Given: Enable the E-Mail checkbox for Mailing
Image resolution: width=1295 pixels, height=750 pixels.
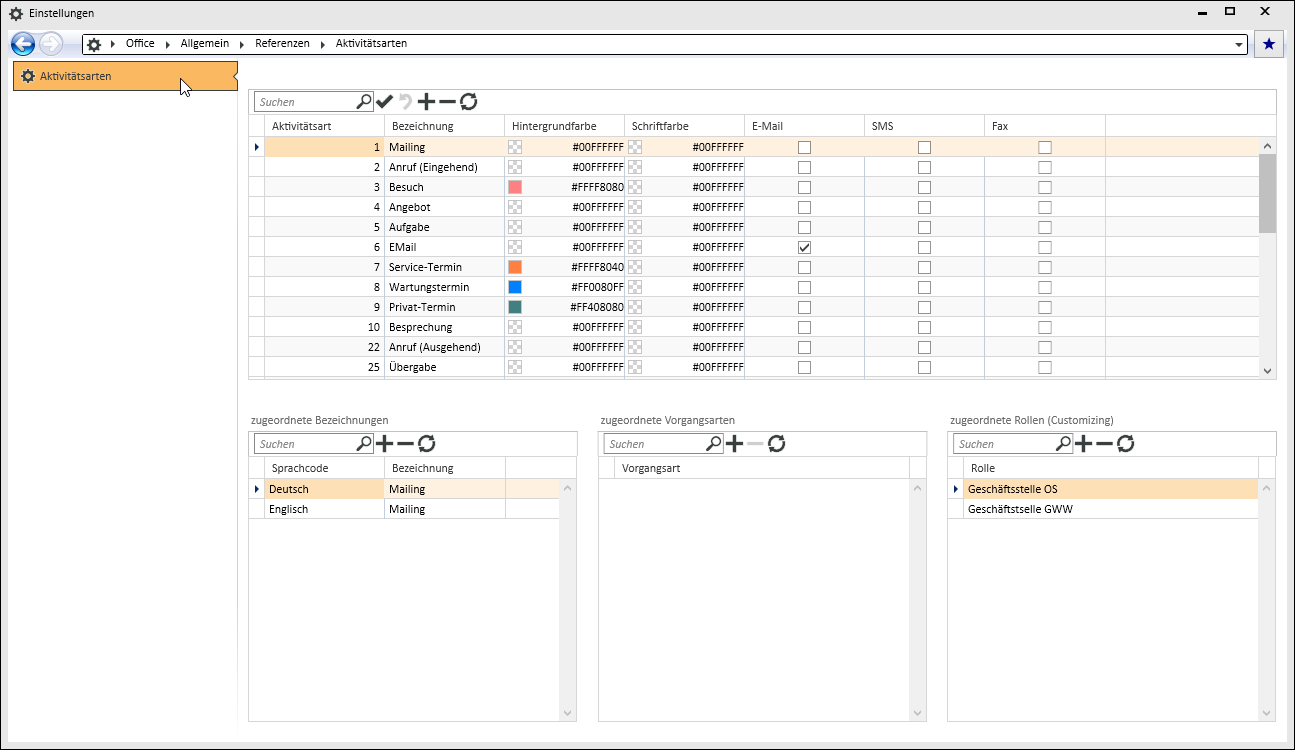Looking at the screenshot, I should [804, 147].
